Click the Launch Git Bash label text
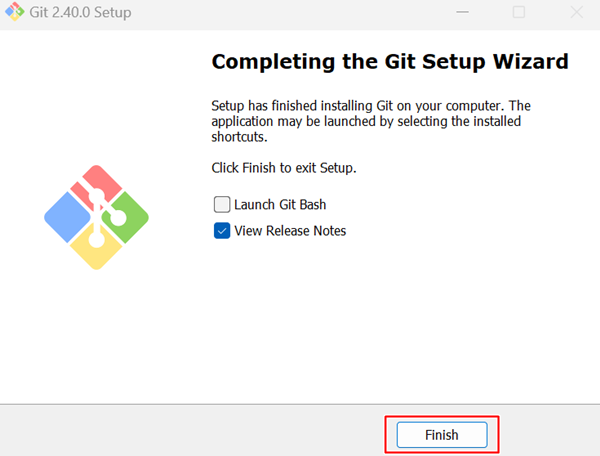Image resolution: width=600 pixels, height=456 pixels. tap(280, 205)
